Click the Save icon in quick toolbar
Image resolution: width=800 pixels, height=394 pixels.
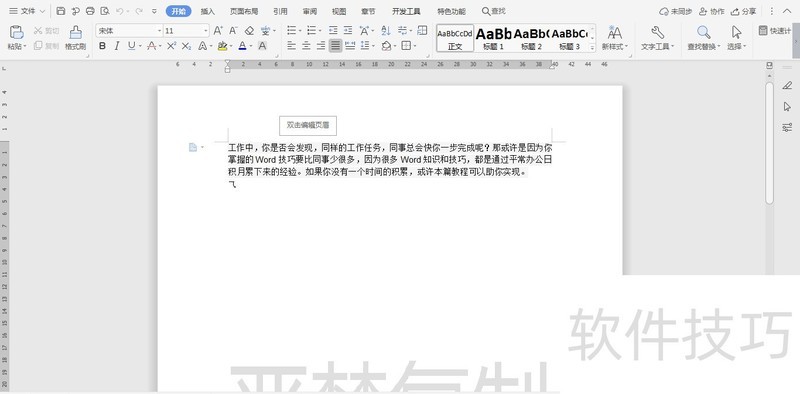pyautogui.click(x=61, y=11)
